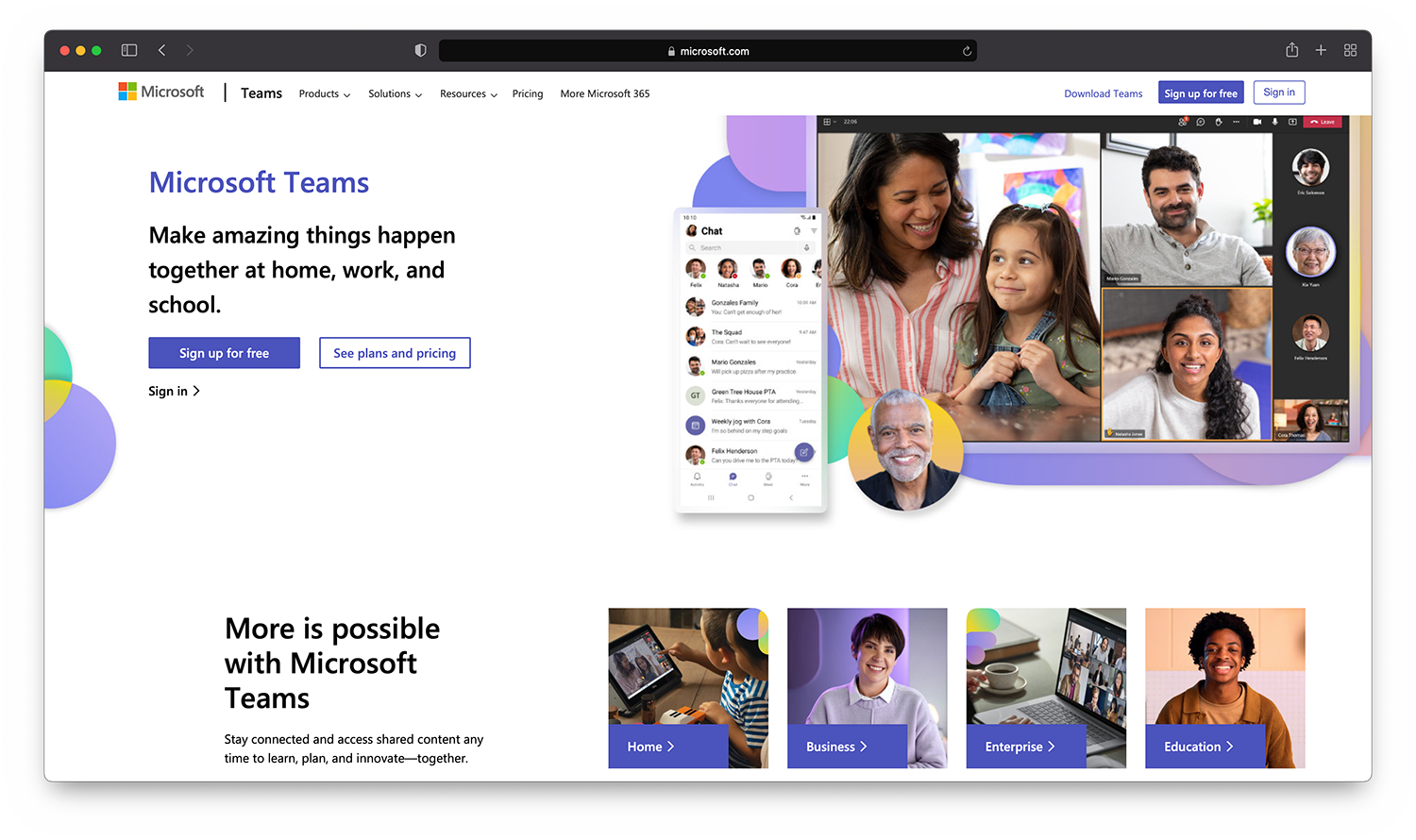This screenshot has width=1416, height=840.
Task: Click the red Leave button in meeting
Action: pos(1323,122)
